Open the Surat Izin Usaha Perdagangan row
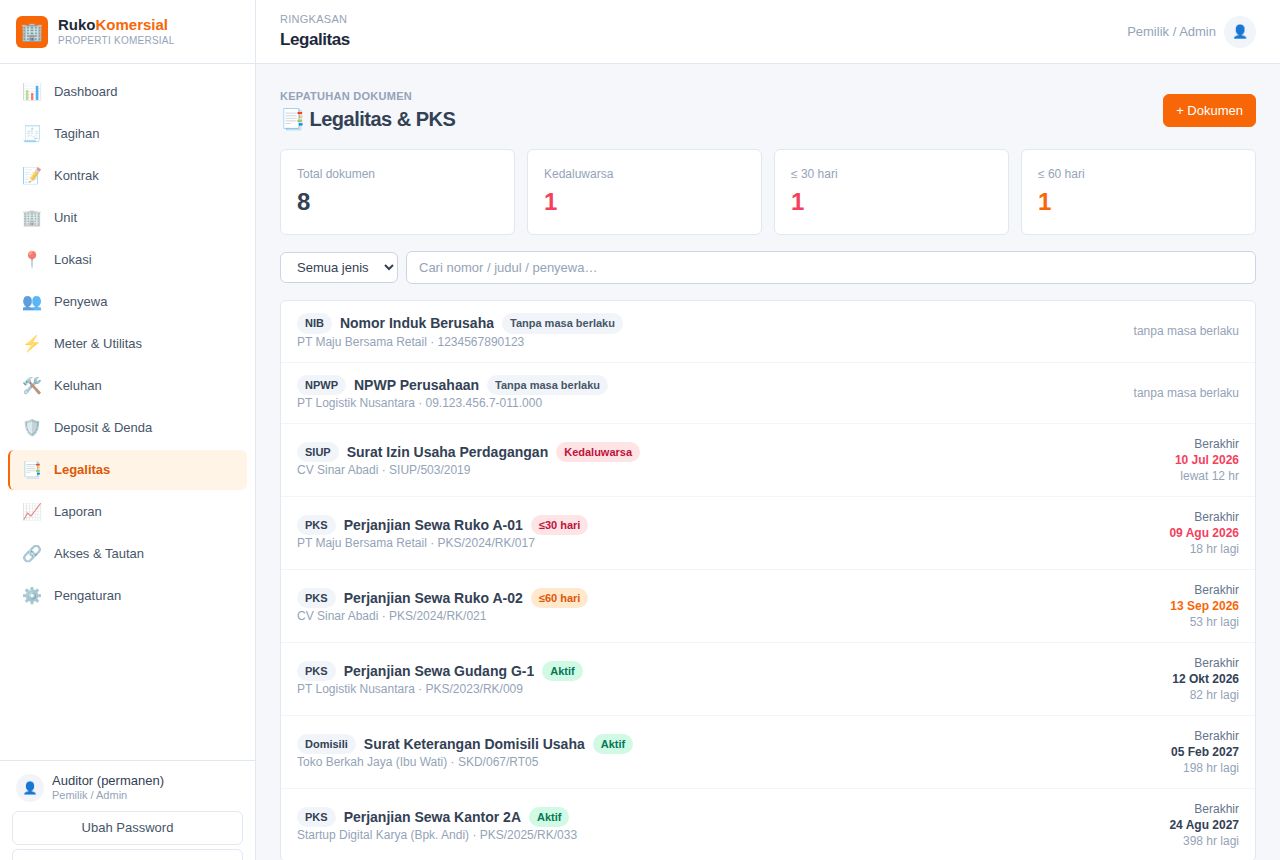The width and height of the screenshot is (1280, 860). coord(768,460)
